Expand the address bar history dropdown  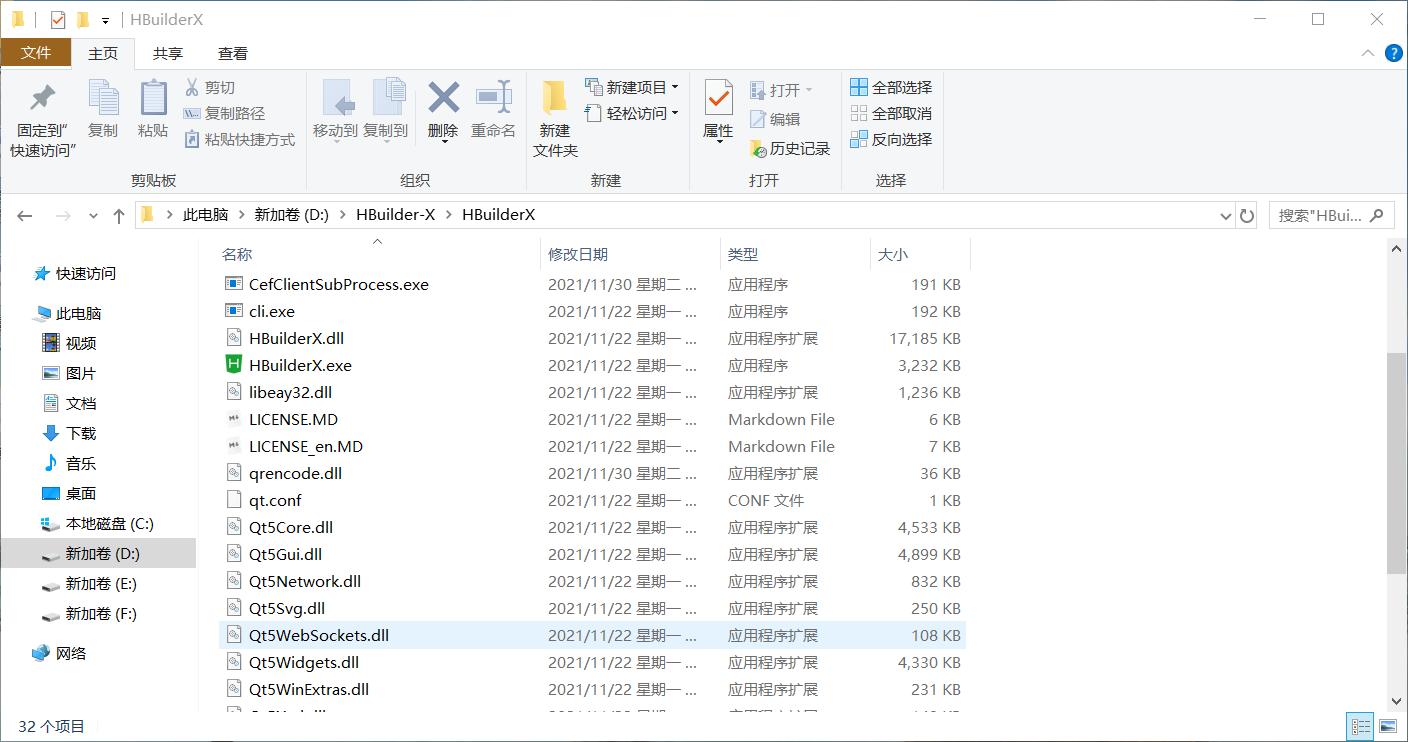point(1226,215)
